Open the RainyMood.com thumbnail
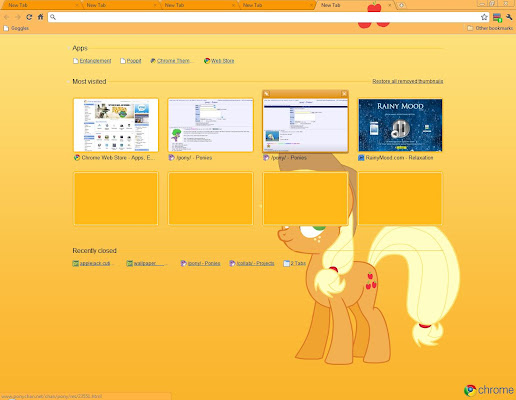The height and width of the screenshot is (400, 516). [x=400, y=125]
